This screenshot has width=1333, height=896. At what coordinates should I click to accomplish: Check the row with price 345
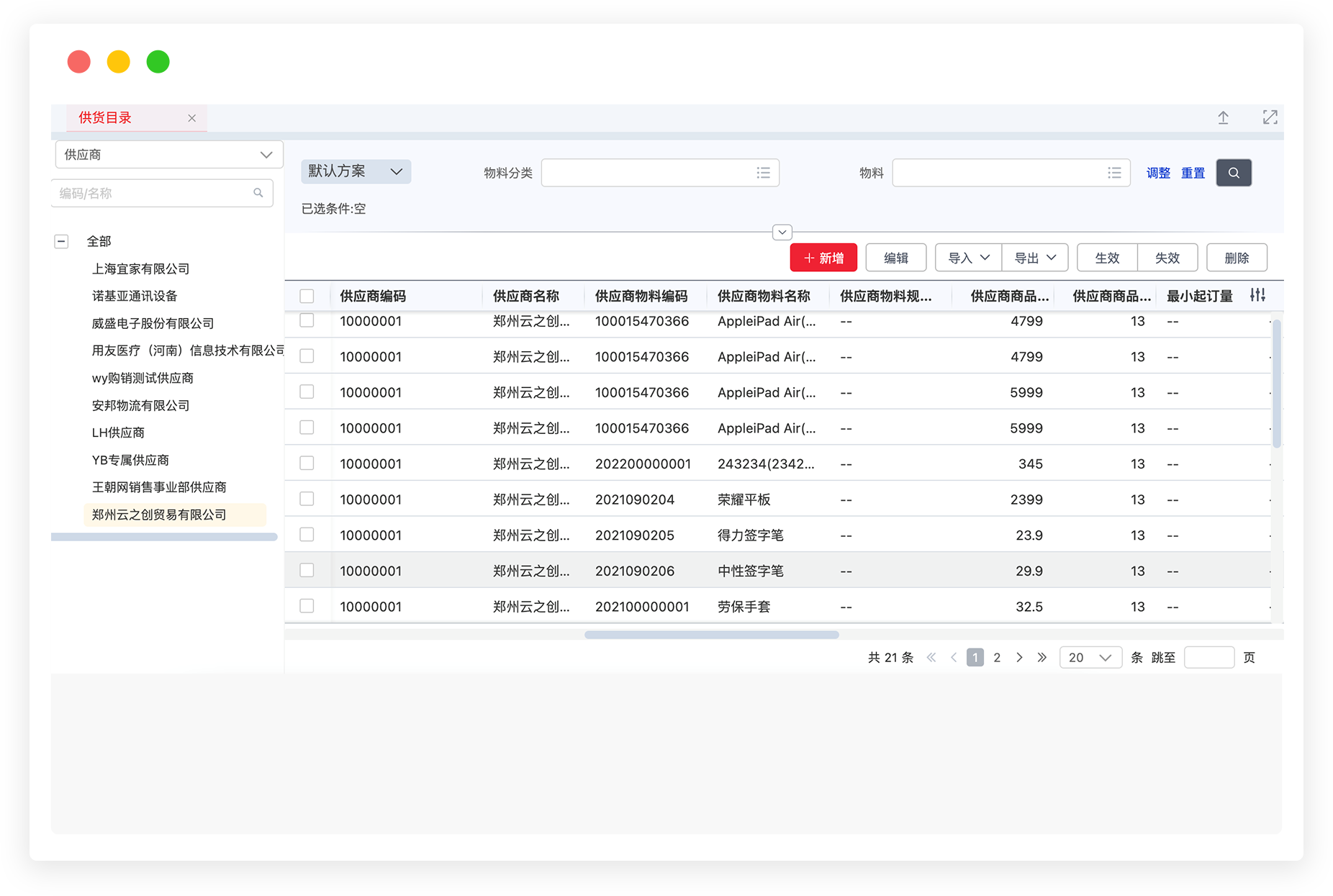pyautogui.click(x=307, y=463)
